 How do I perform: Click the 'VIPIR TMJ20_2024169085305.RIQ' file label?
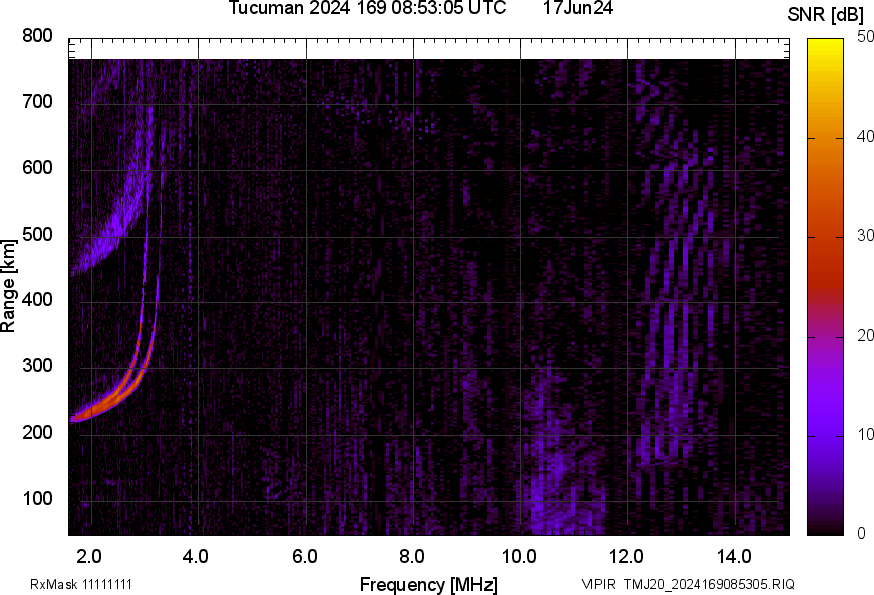tap(688, 584)
